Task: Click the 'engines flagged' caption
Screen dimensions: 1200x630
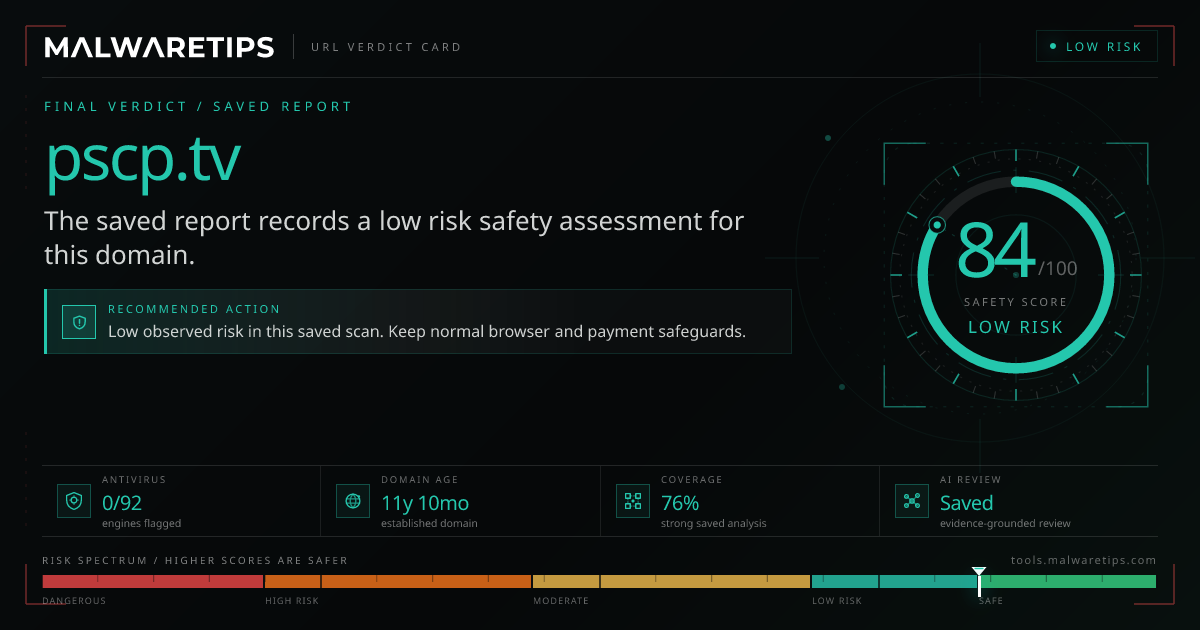Action: [141, 523]
